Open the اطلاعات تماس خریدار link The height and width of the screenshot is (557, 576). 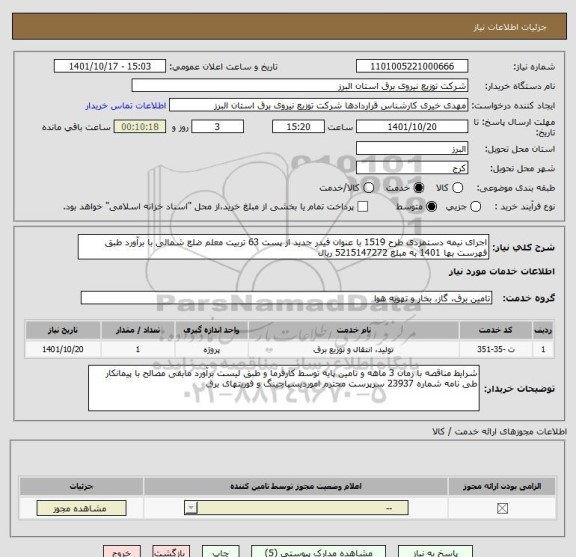(126, 106)
